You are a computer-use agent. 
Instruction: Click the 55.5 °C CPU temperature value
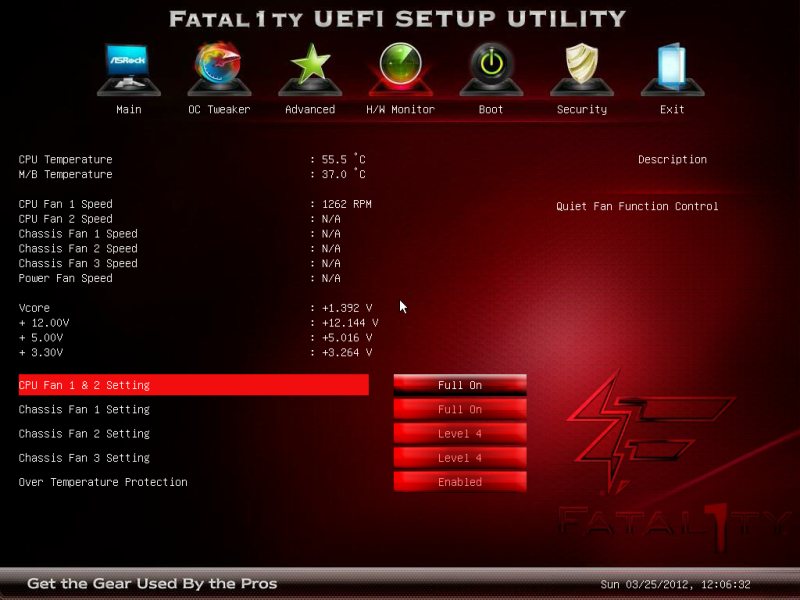343,159
